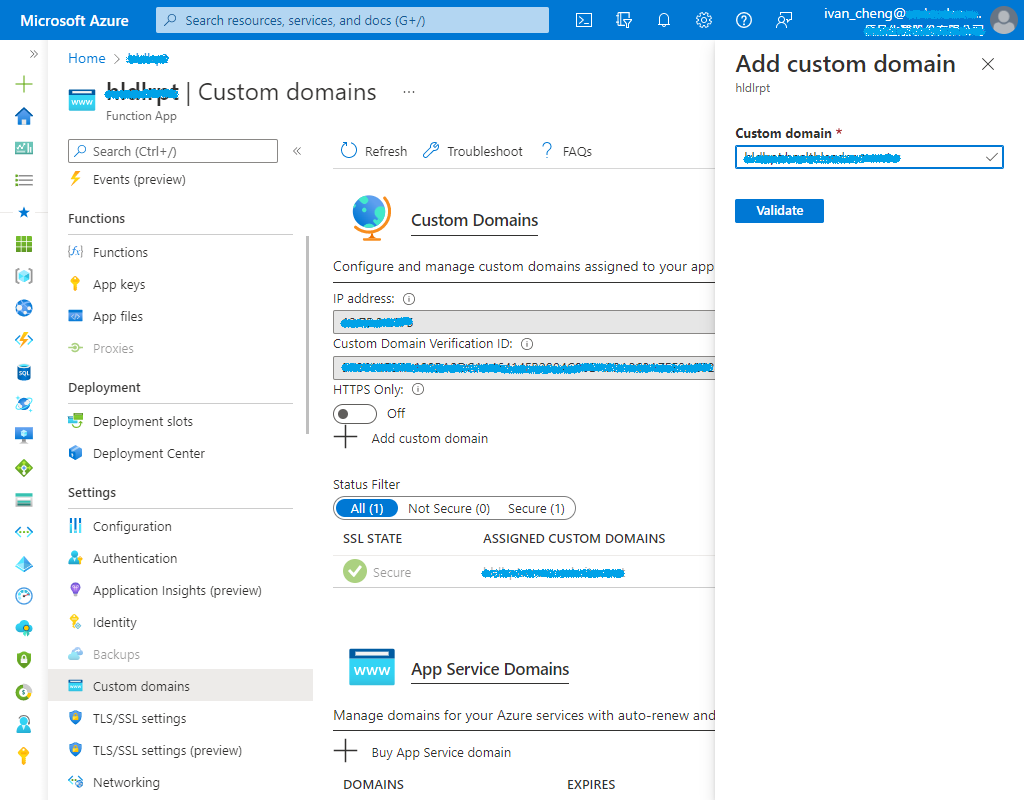Open Networking settings

pyautogui.click(x=127, y=781)
